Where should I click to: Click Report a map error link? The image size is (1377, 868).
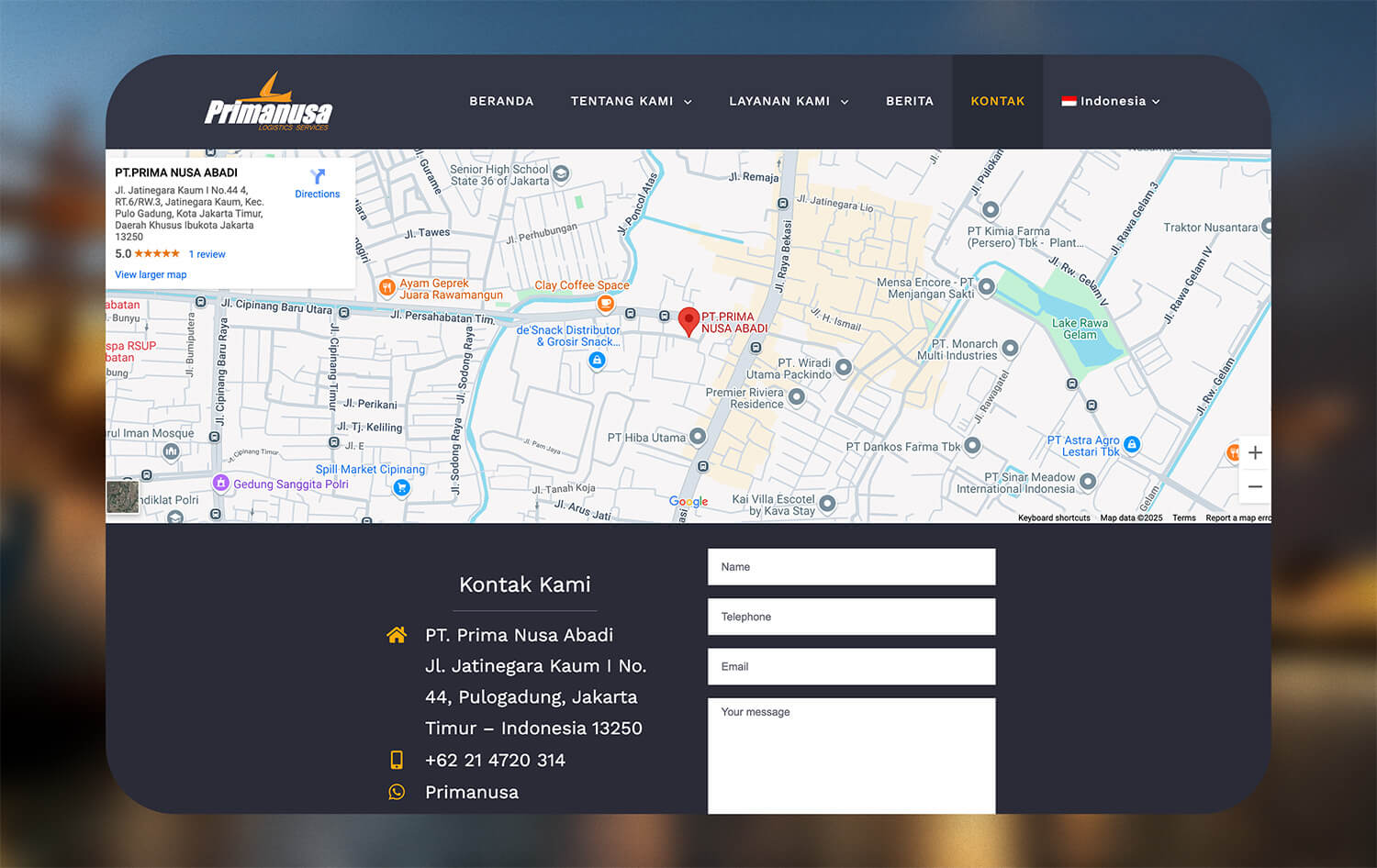(x=1238, y=517)
